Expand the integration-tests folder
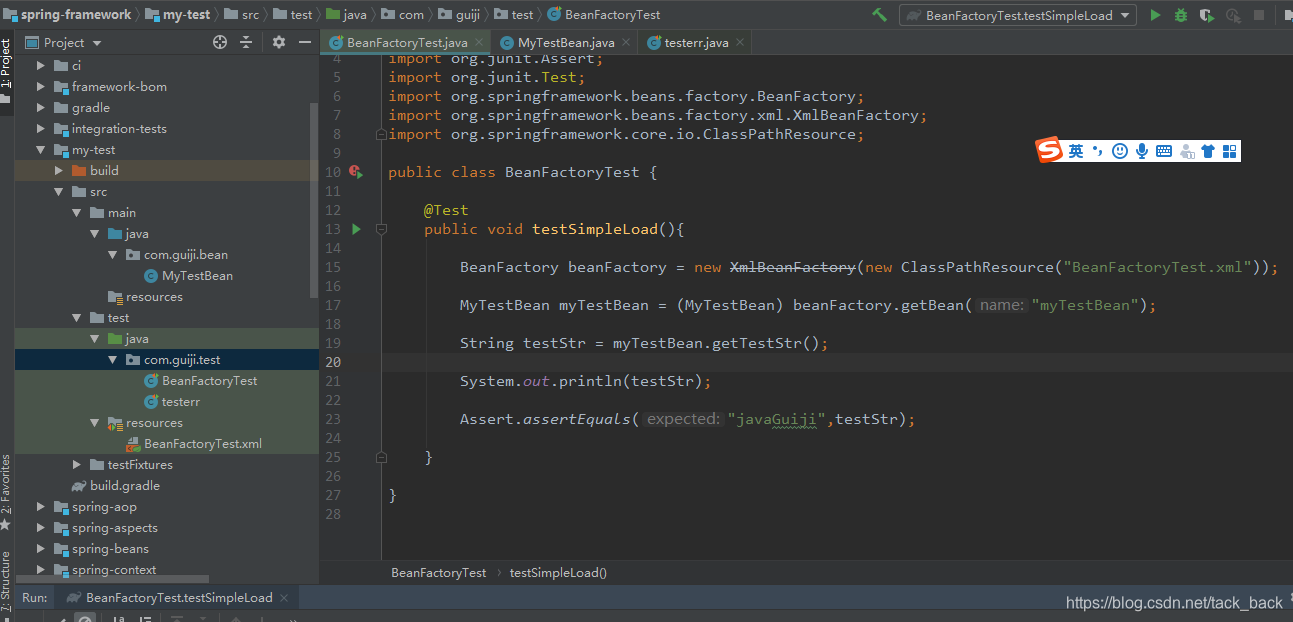Image resolution: width=1293 pixels, height=622 pixels. tap(41, 129)
